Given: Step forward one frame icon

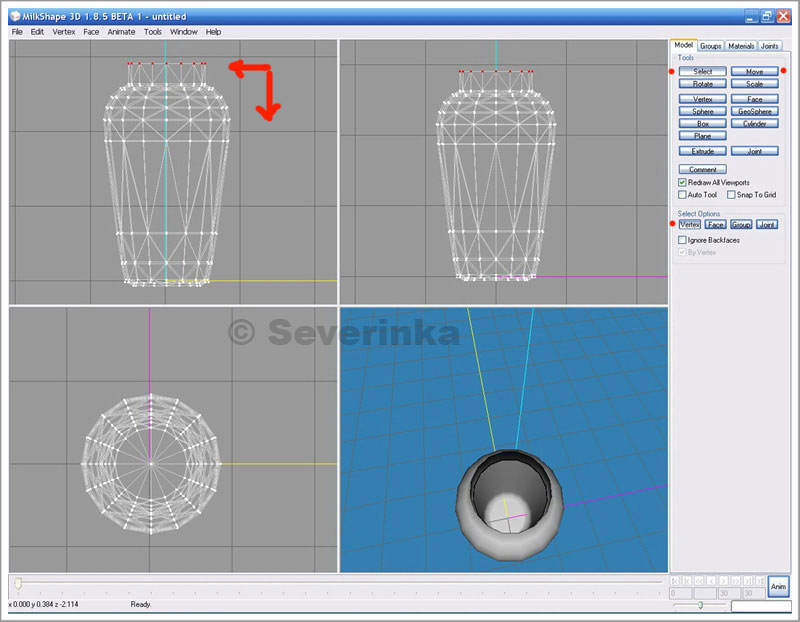Looking at the screenshot, I should [x=723, y=581].
